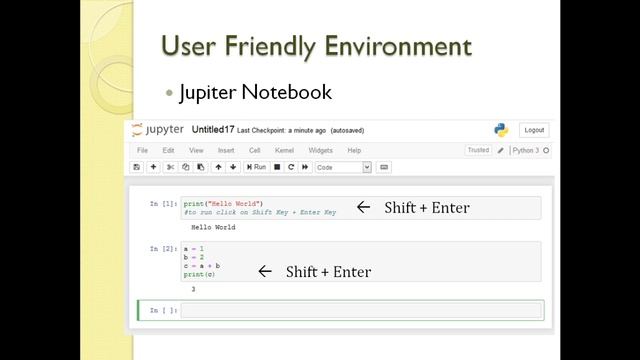
Task: Insert cell below with plus icon
Action: pos(153,167)
